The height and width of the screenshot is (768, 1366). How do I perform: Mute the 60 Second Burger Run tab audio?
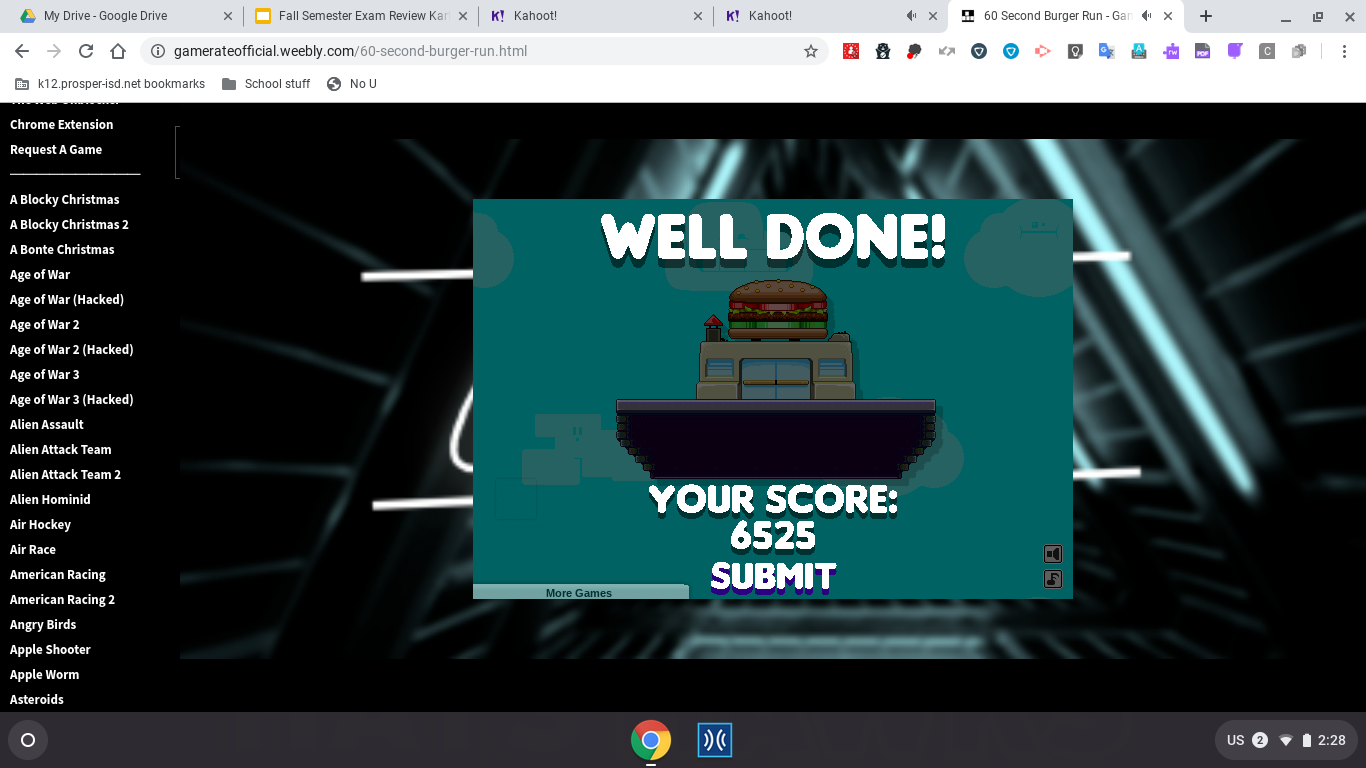[x=1146, y=16]
